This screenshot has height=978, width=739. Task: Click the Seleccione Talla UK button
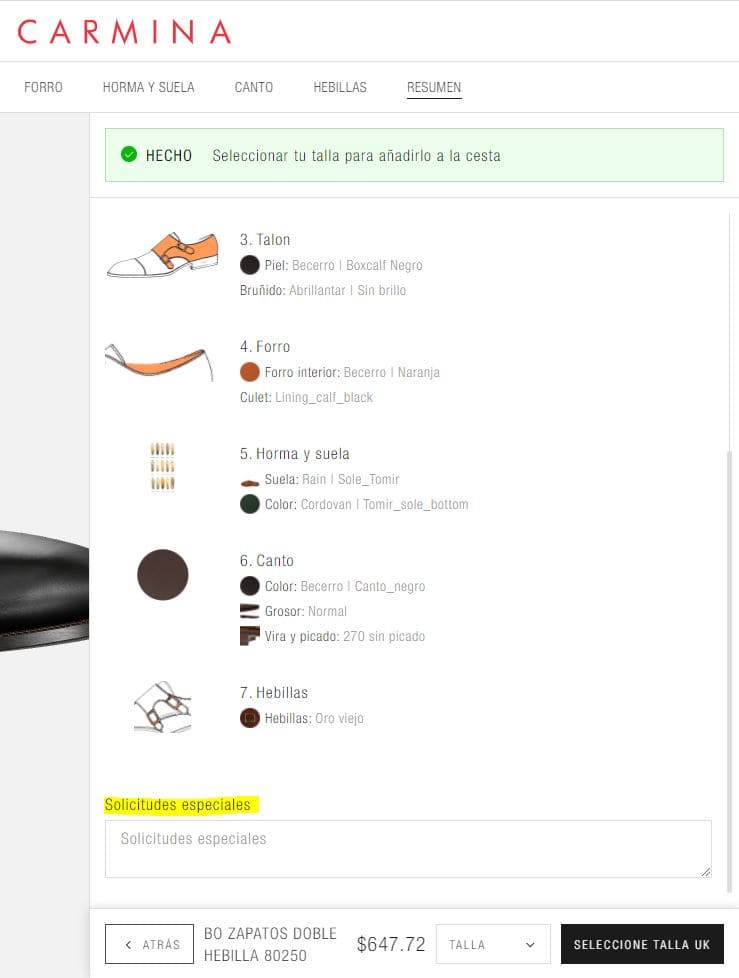tap(642, 944)
